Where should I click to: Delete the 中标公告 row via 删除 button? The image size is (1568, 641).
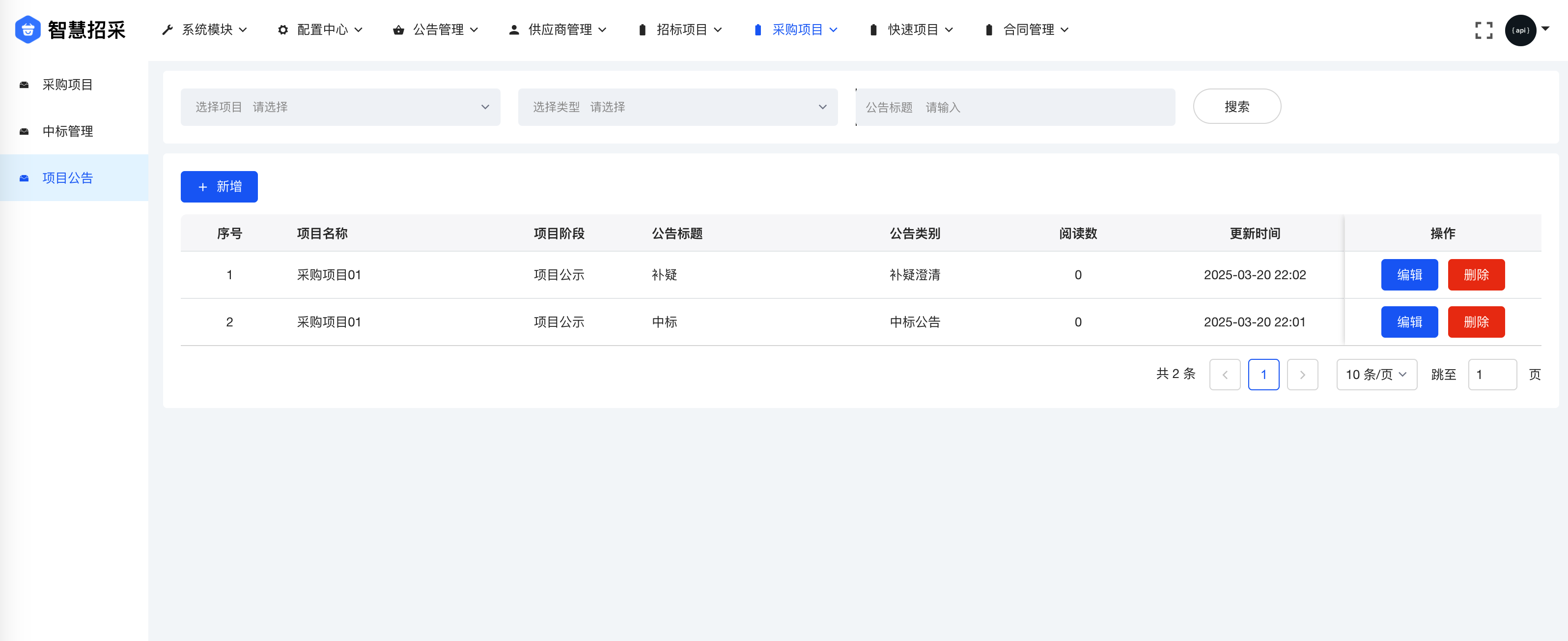click(1476, 321)
